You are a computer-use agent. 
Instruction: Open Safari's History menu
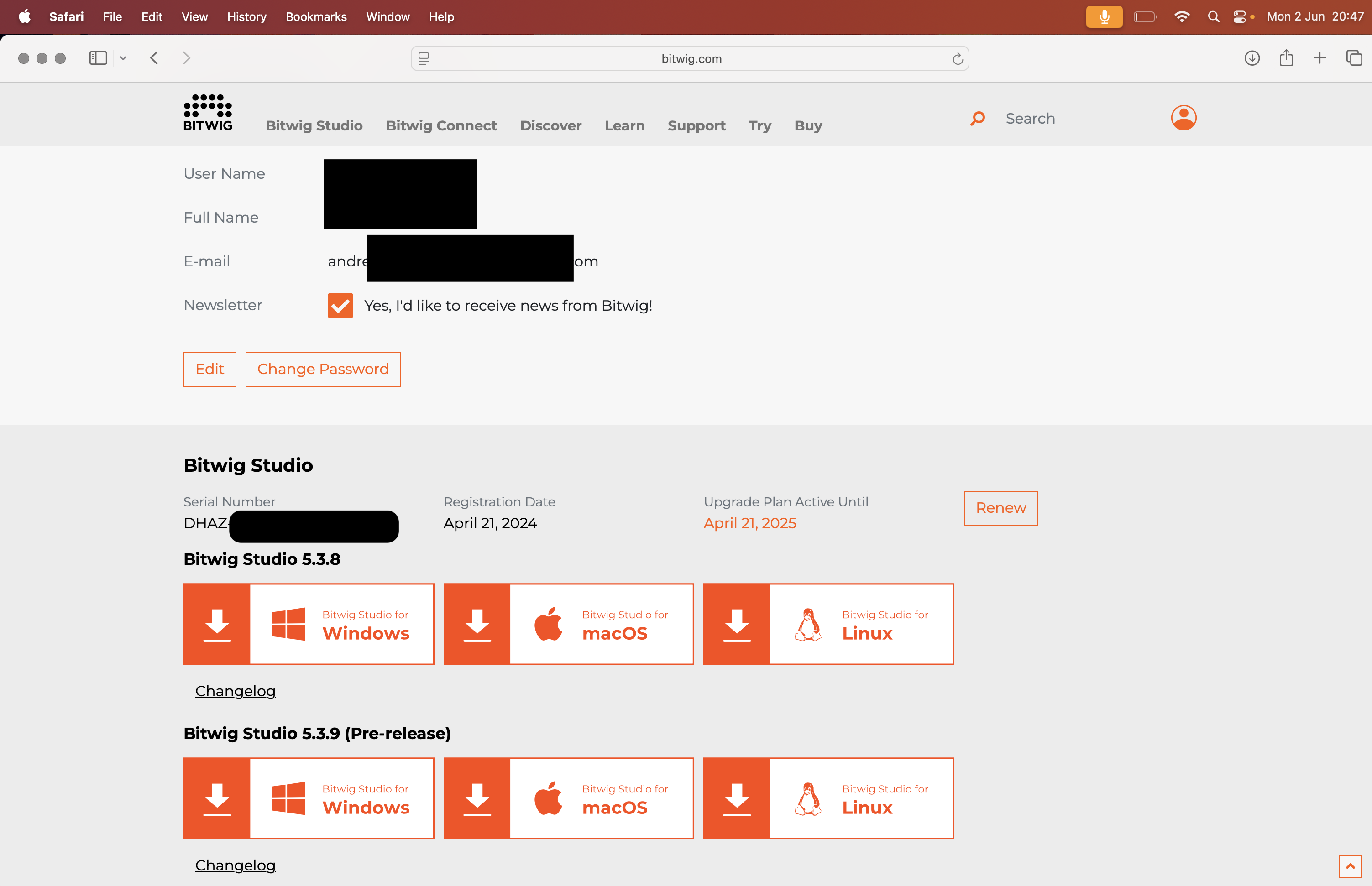coord(246,17)
